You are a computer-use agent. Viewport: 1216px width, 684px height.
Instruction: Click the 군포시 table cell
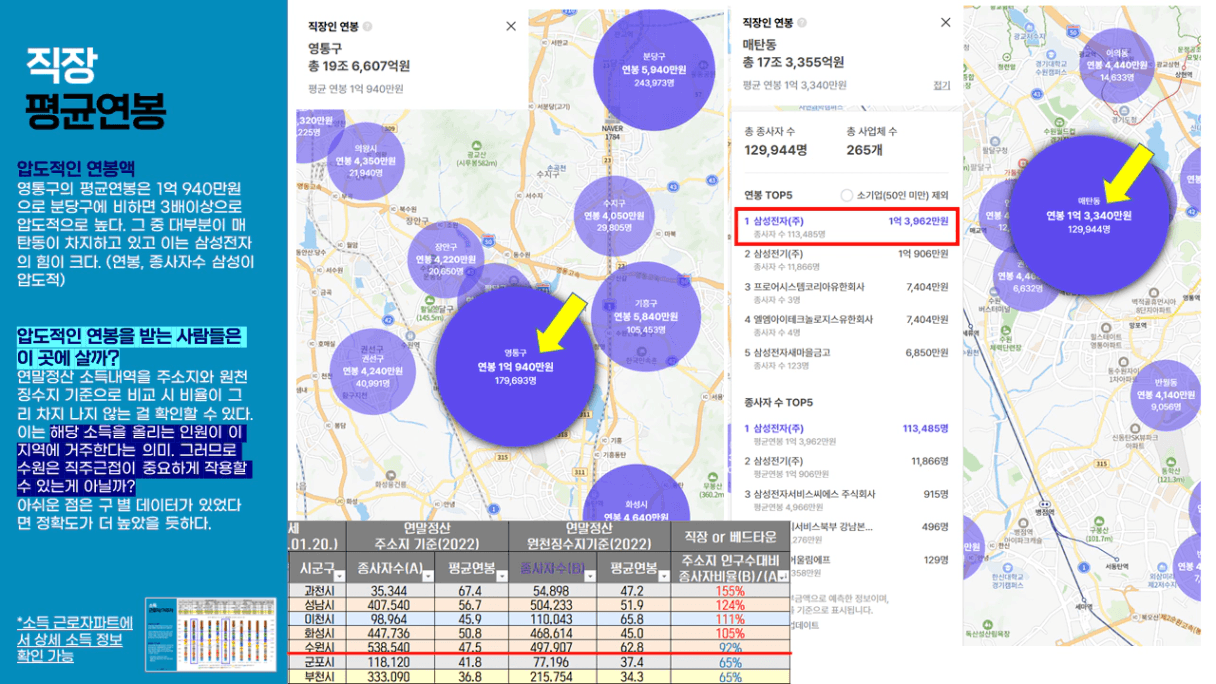(317, 662)
